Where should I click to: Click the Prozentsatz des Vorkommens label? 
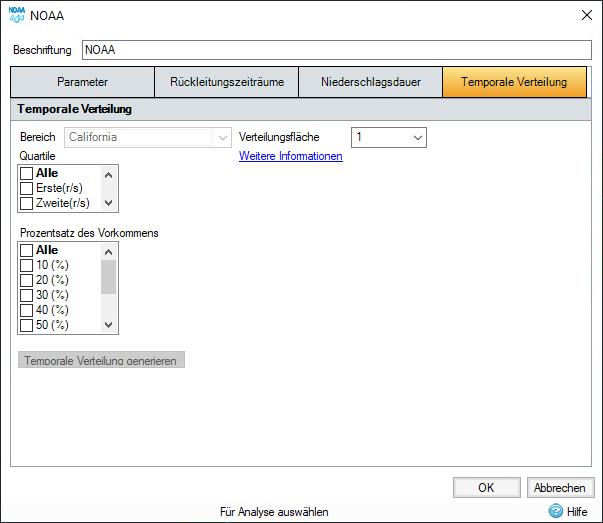coord(89,233)
